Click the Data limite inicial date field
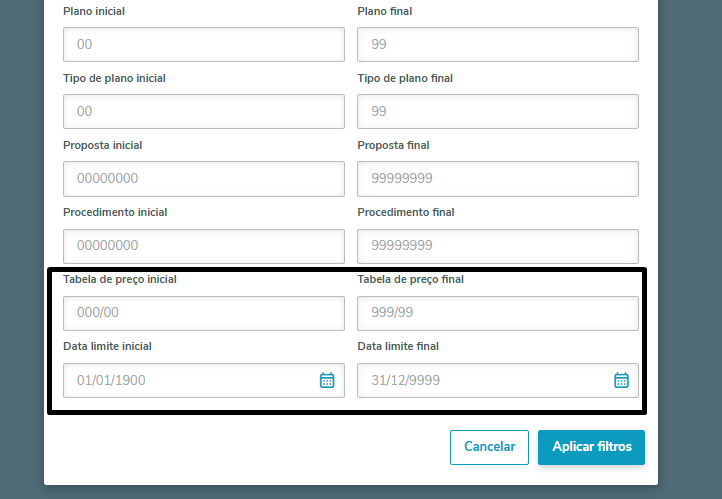 190,380
